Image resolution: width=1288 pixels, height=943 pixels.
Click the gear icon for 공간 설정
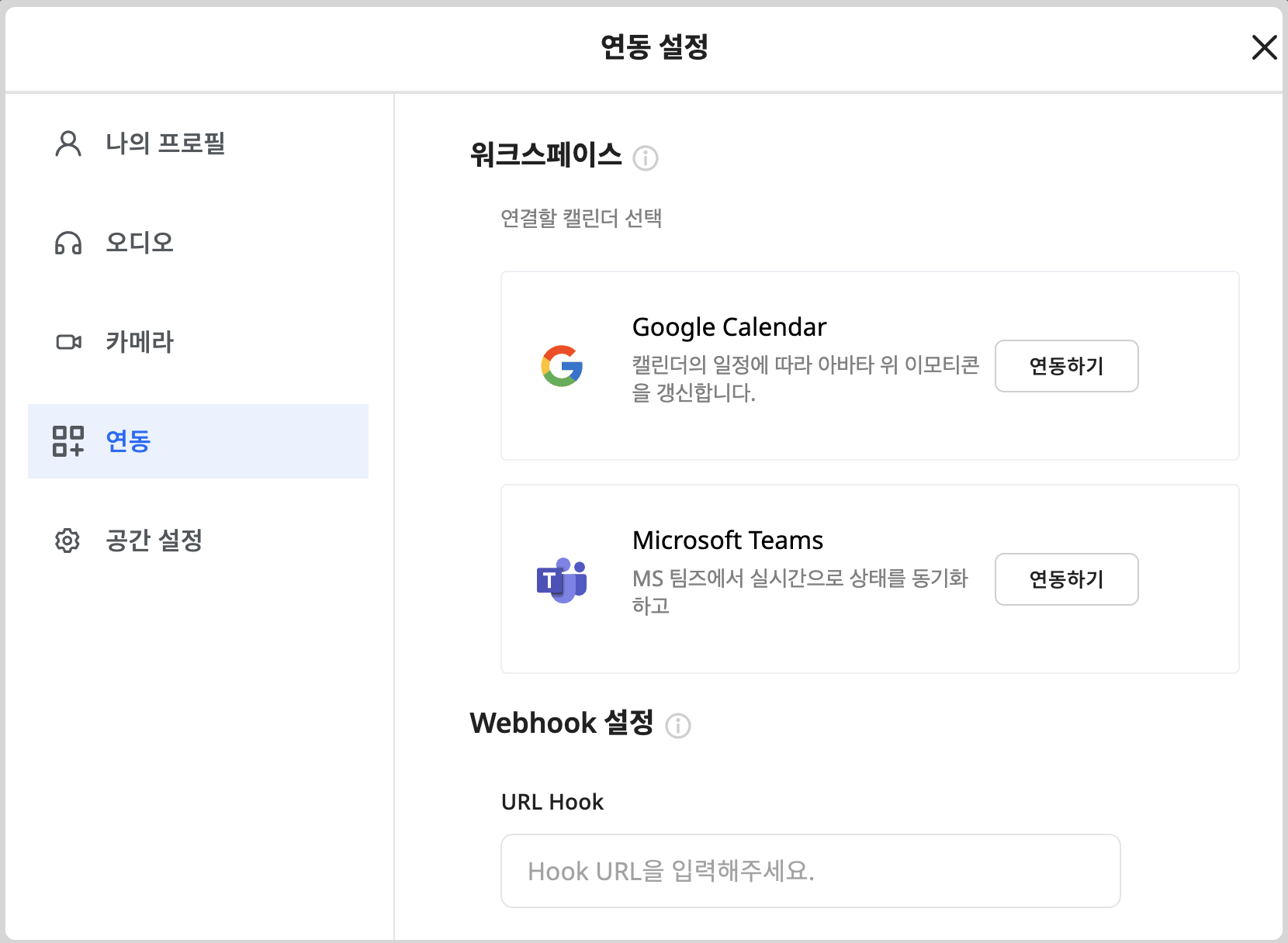tap(68, 541)
